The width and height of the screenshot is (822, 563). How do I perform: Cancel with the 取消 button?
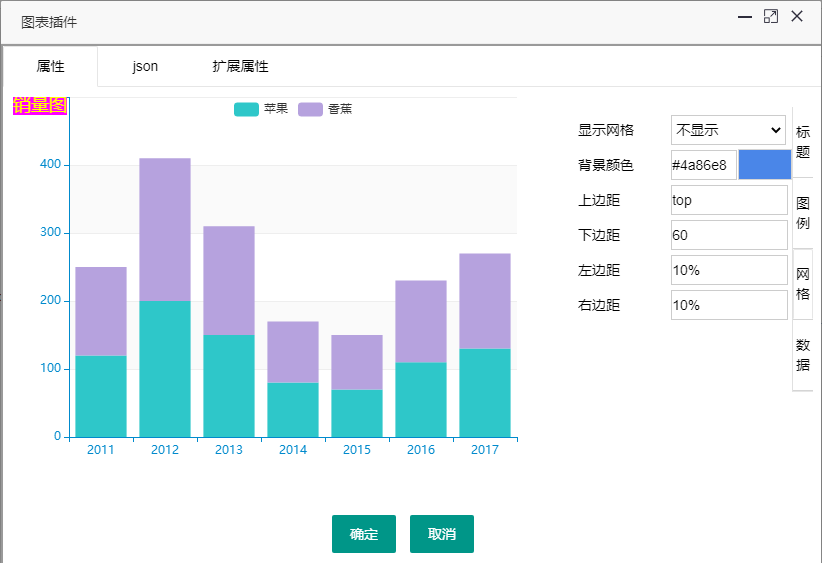(x=442, y=534)
